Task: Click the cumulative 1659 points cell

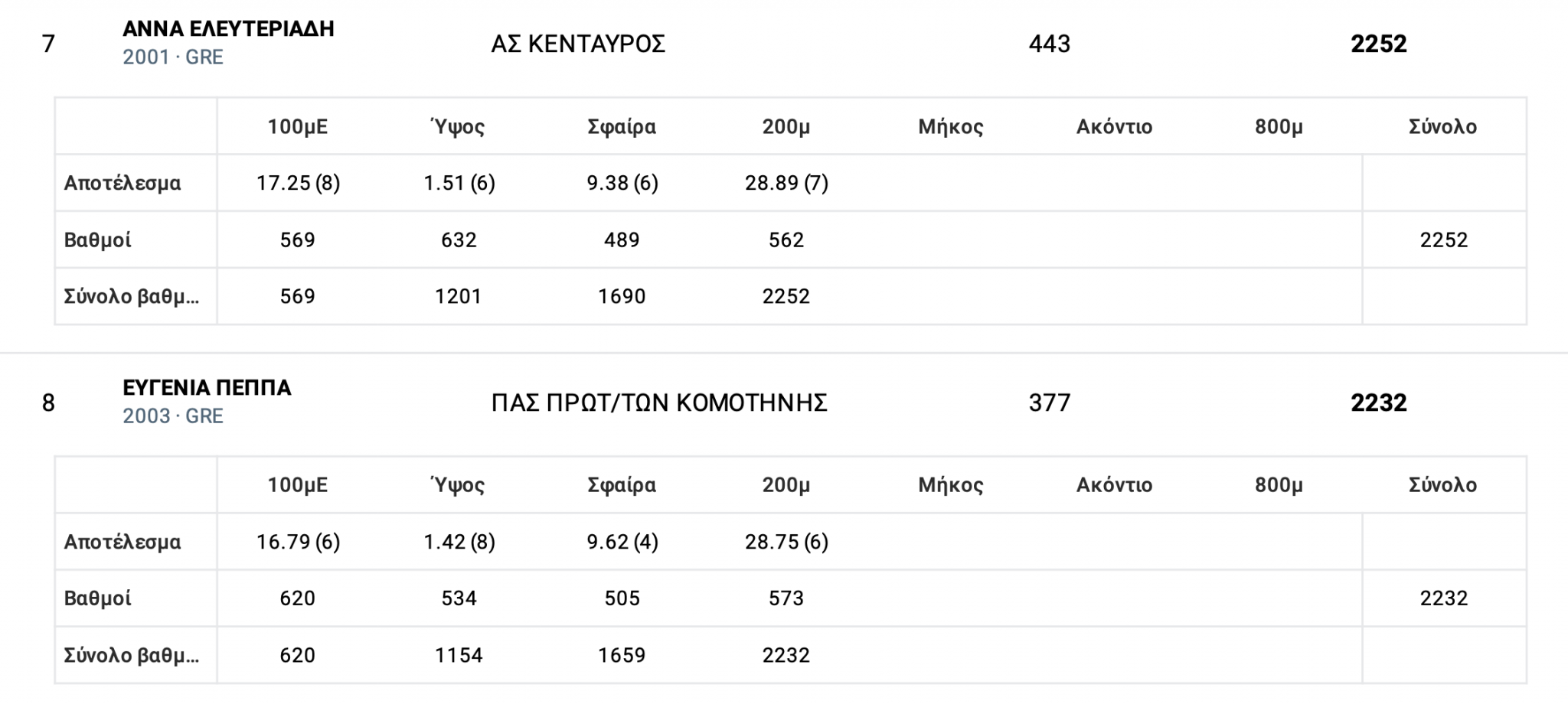Action: pos(622,655)
